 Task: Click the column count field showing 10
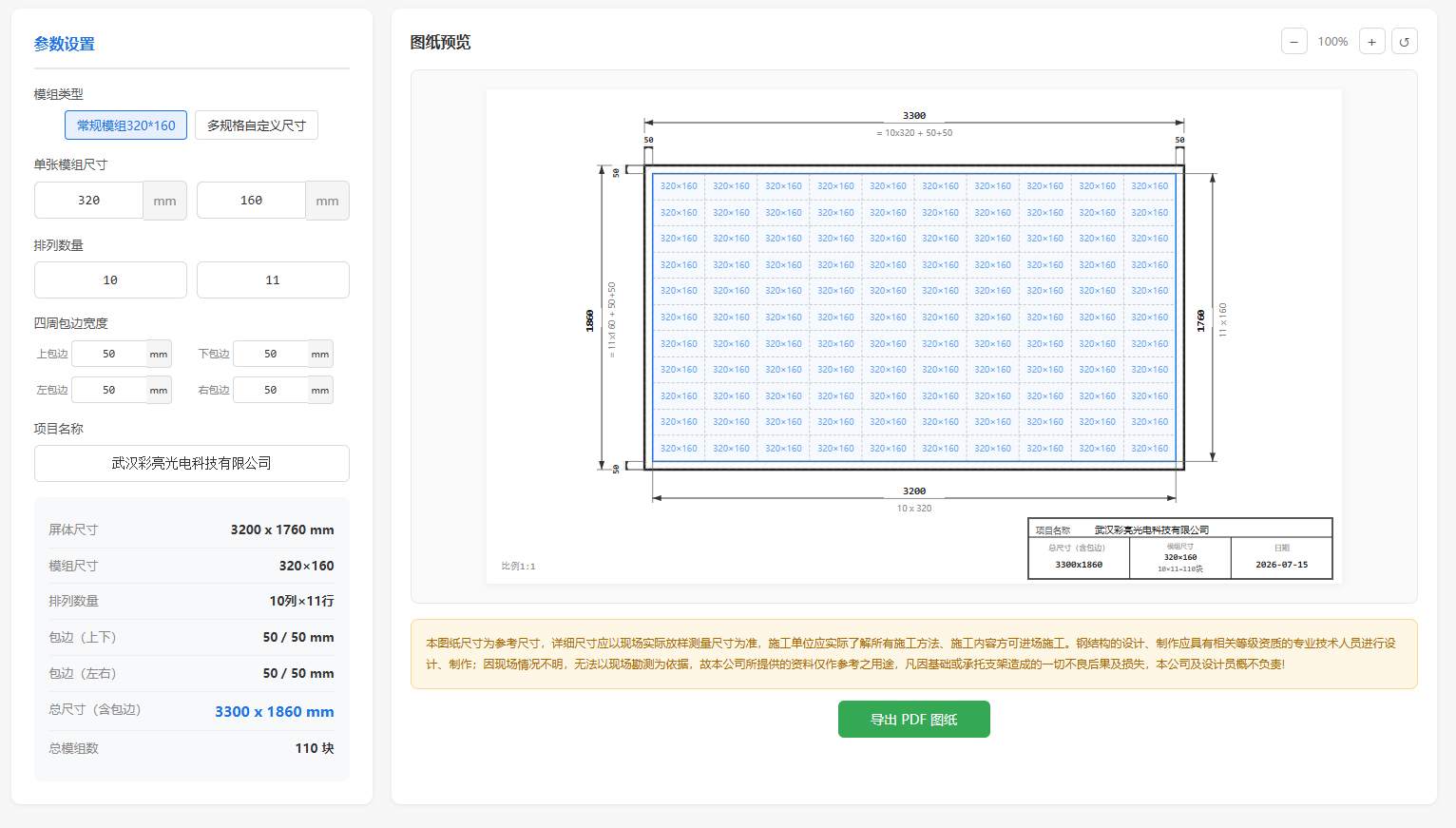coord(110,280)
